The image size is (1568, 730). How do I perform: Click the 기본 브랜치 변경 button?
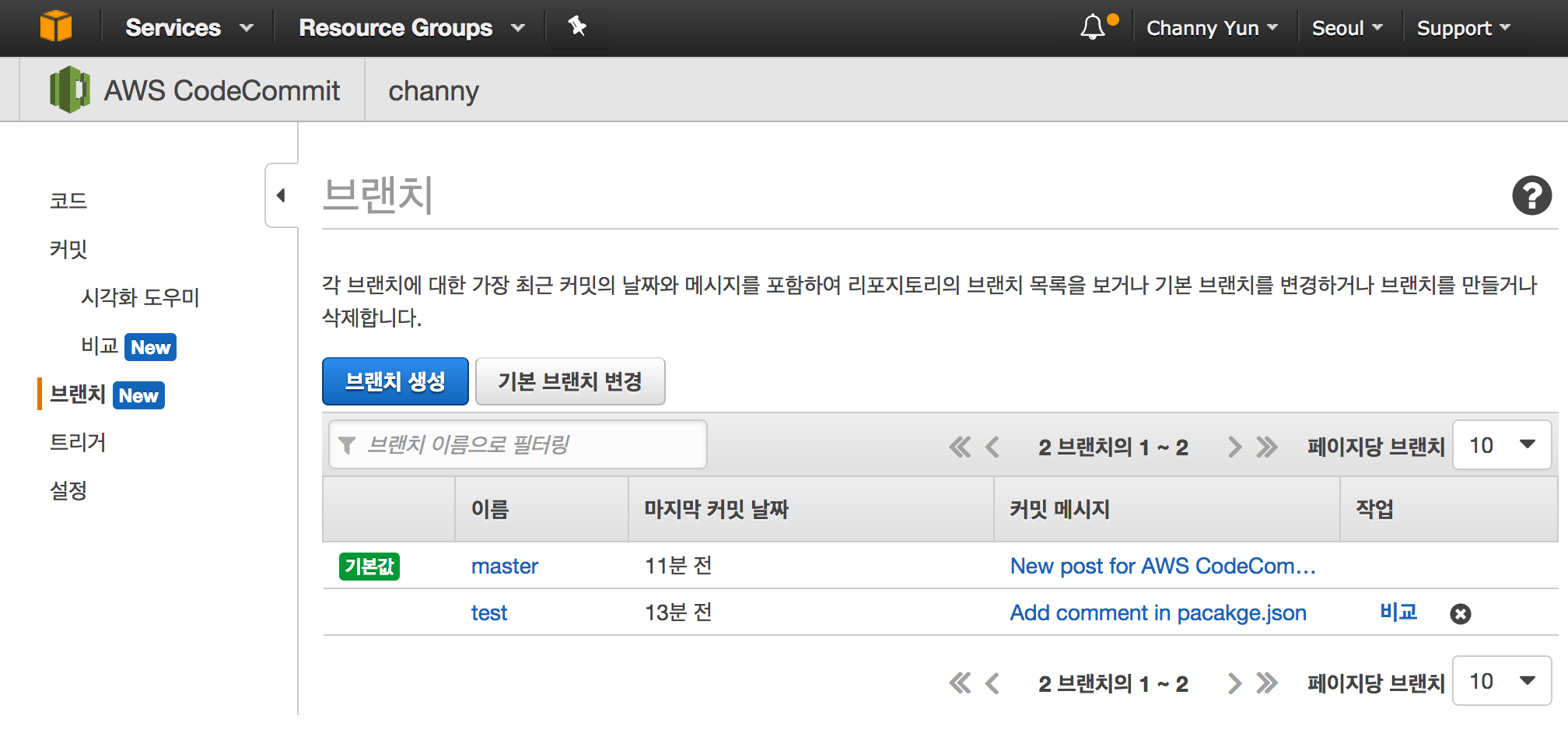click(570, 381)
